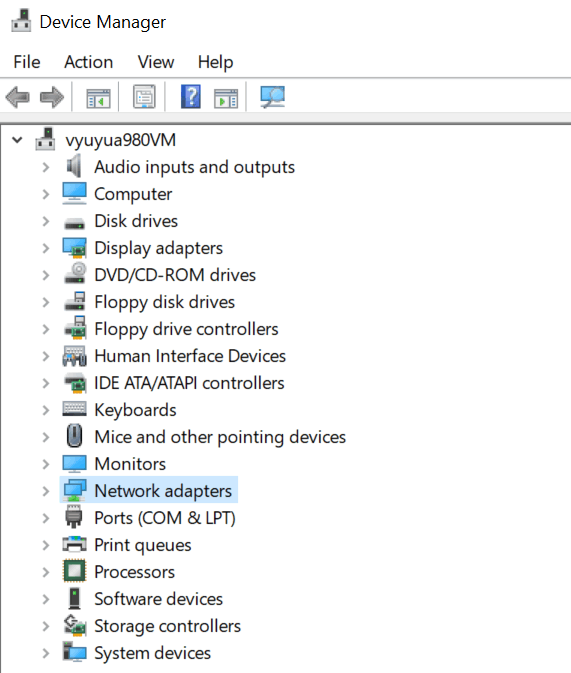This screenshot has height=673, width=571.
Task: Expand the Disk drives category
Action: point(46,221)
